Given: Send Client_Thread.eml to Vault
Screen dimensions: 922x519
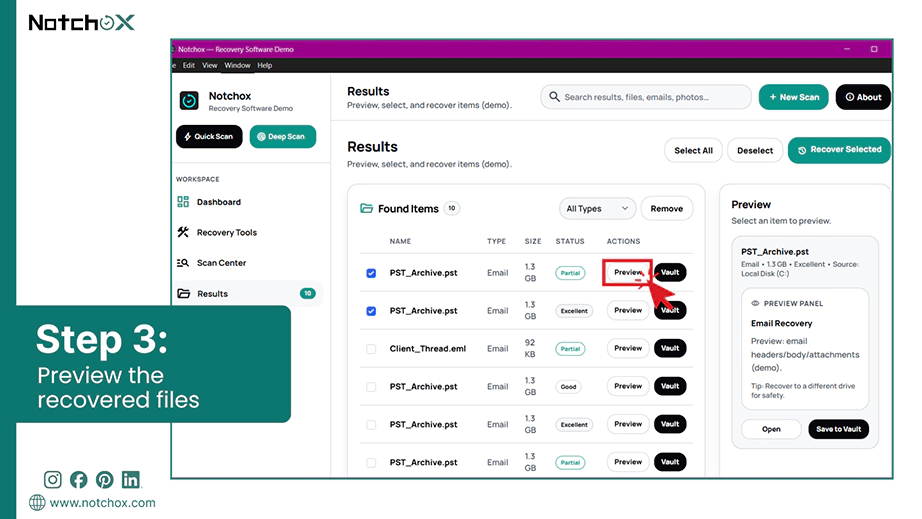Looking at the screenshot, I should [670, 348].
